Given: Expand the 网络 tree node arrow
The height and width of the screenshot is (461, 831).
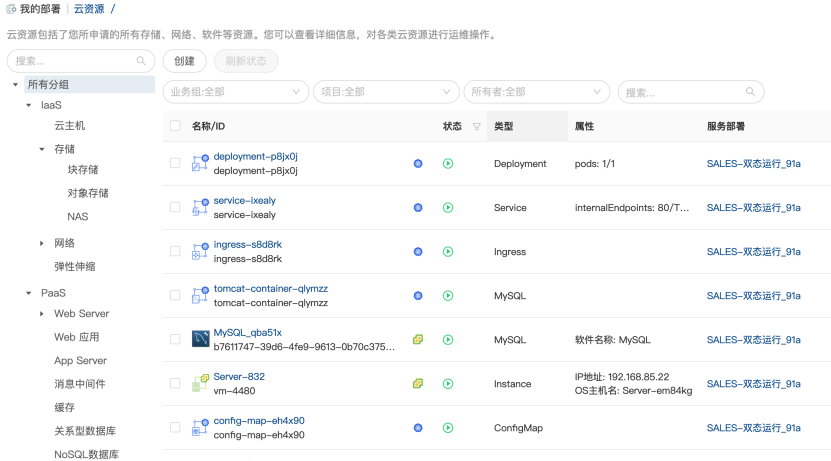Looking at the screenshot, I should pos(42,243).
